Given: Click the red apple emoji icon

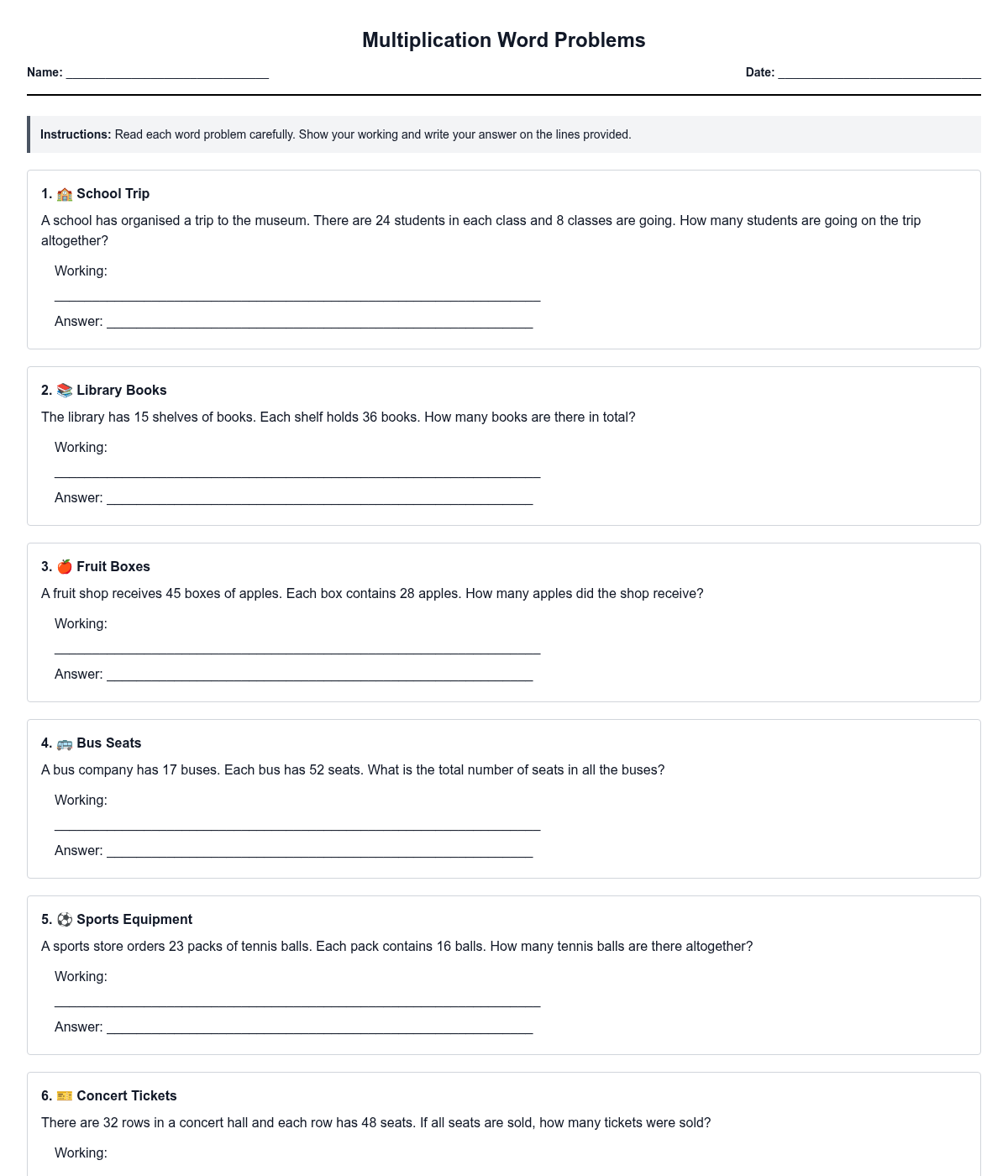Looking at the screenshot, I should point(65,567).
